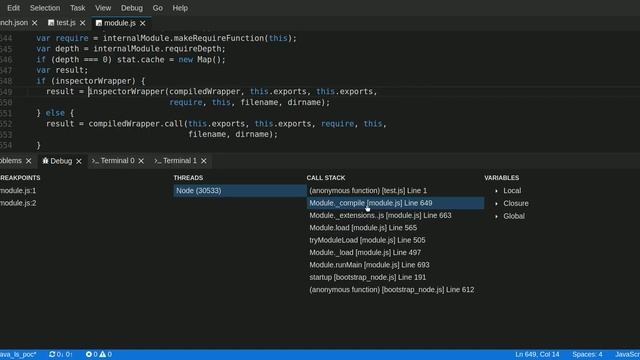Switch to the Terminal 0 tab
This screenshot has height=360, width=640.
pos(118,161)
